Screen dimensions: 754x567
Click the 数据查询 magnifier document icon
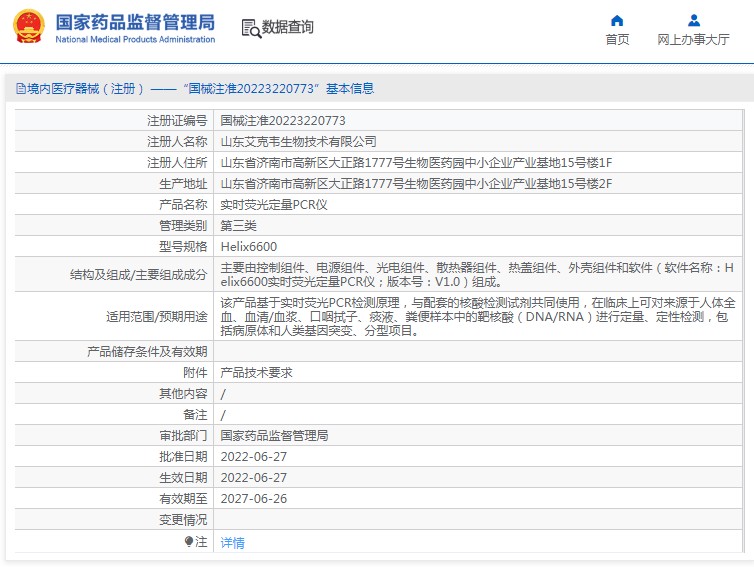[x=250, y=28]
